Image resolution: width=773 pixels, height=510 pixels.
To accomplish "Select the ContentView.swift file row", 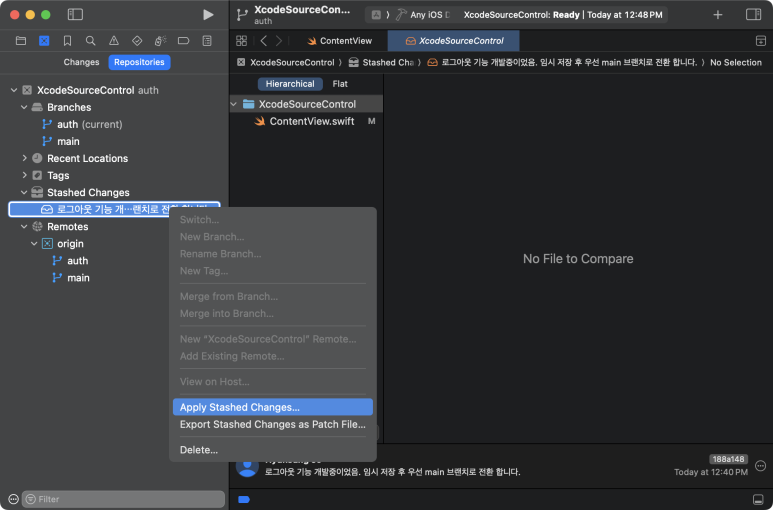I will click(x=306, y=121).
